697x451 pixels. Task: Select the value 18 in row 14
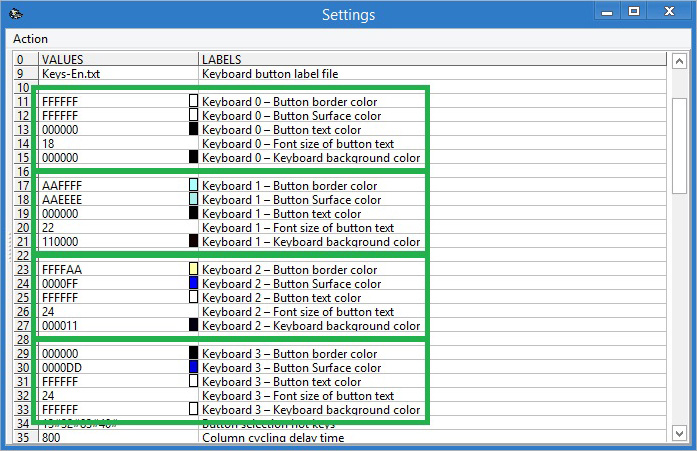coord(119,144)
